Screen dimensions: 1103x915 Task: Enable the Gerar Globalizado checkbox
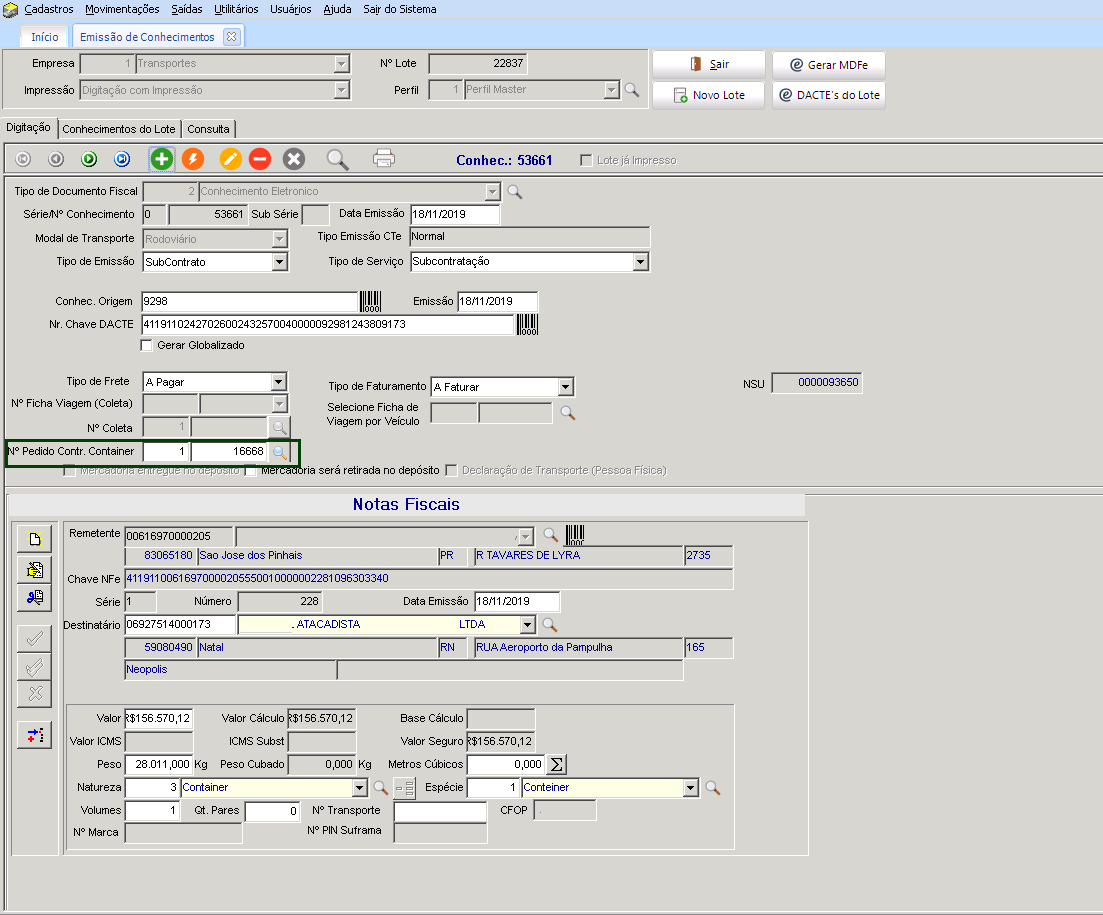click(147, 345)
